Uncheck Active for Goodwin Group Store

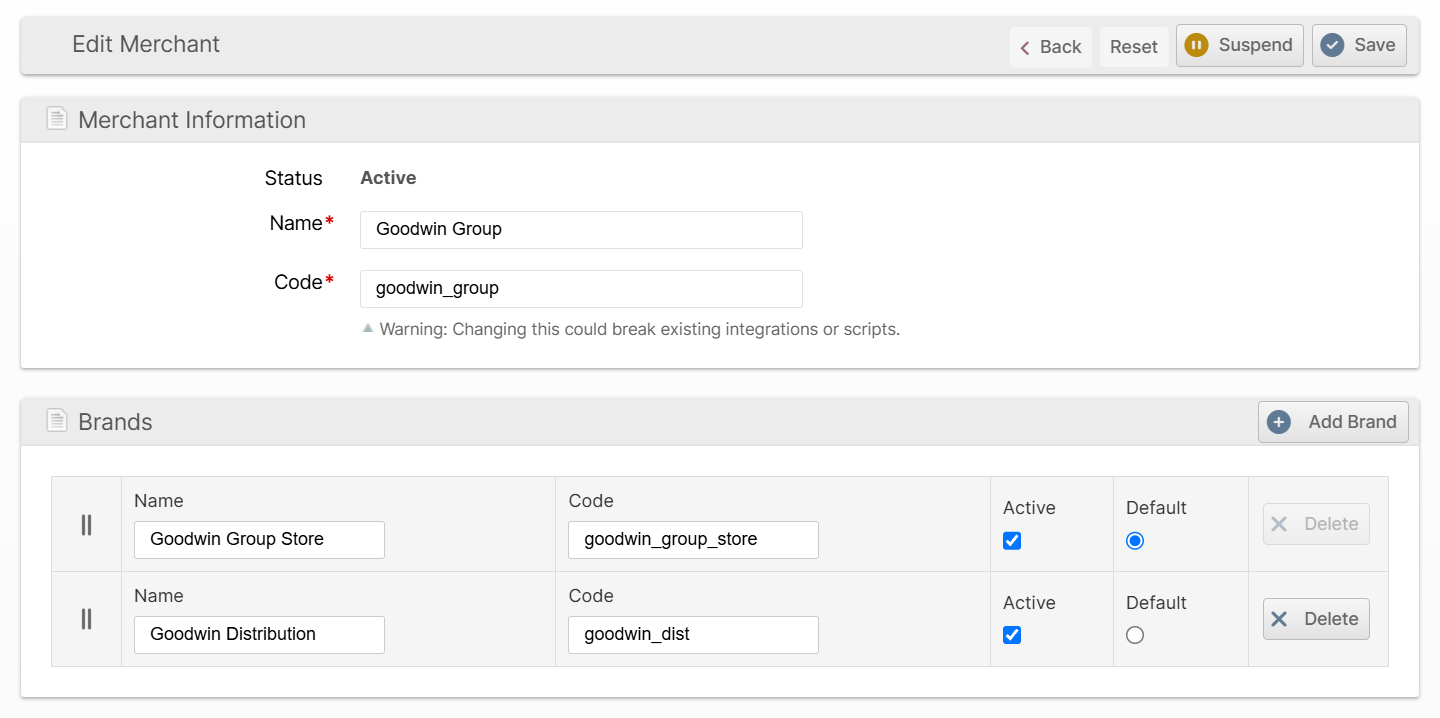(1012, 541)
